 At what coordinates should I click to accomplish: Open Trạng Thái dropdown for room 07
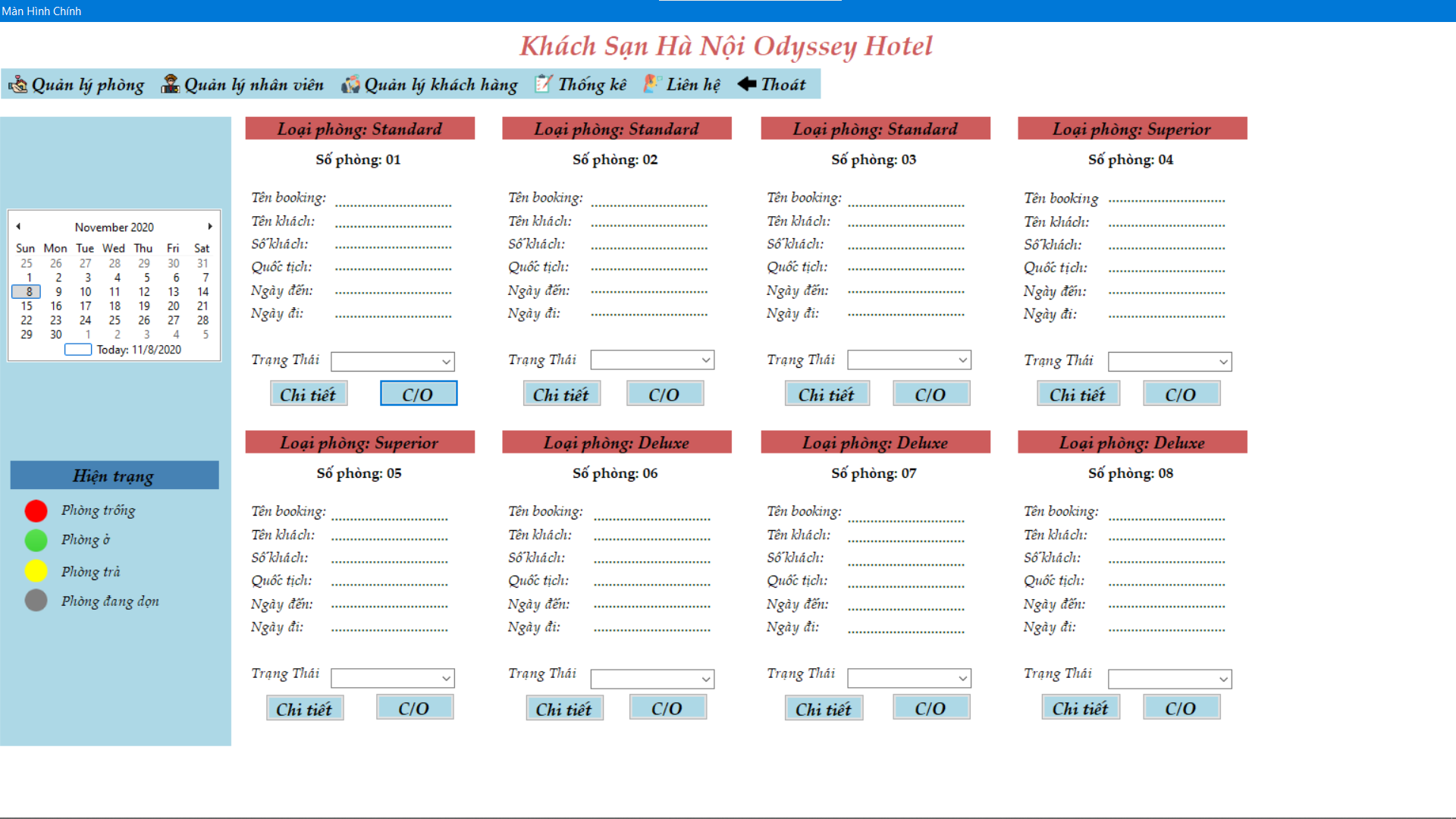click(x=909, y=678)
